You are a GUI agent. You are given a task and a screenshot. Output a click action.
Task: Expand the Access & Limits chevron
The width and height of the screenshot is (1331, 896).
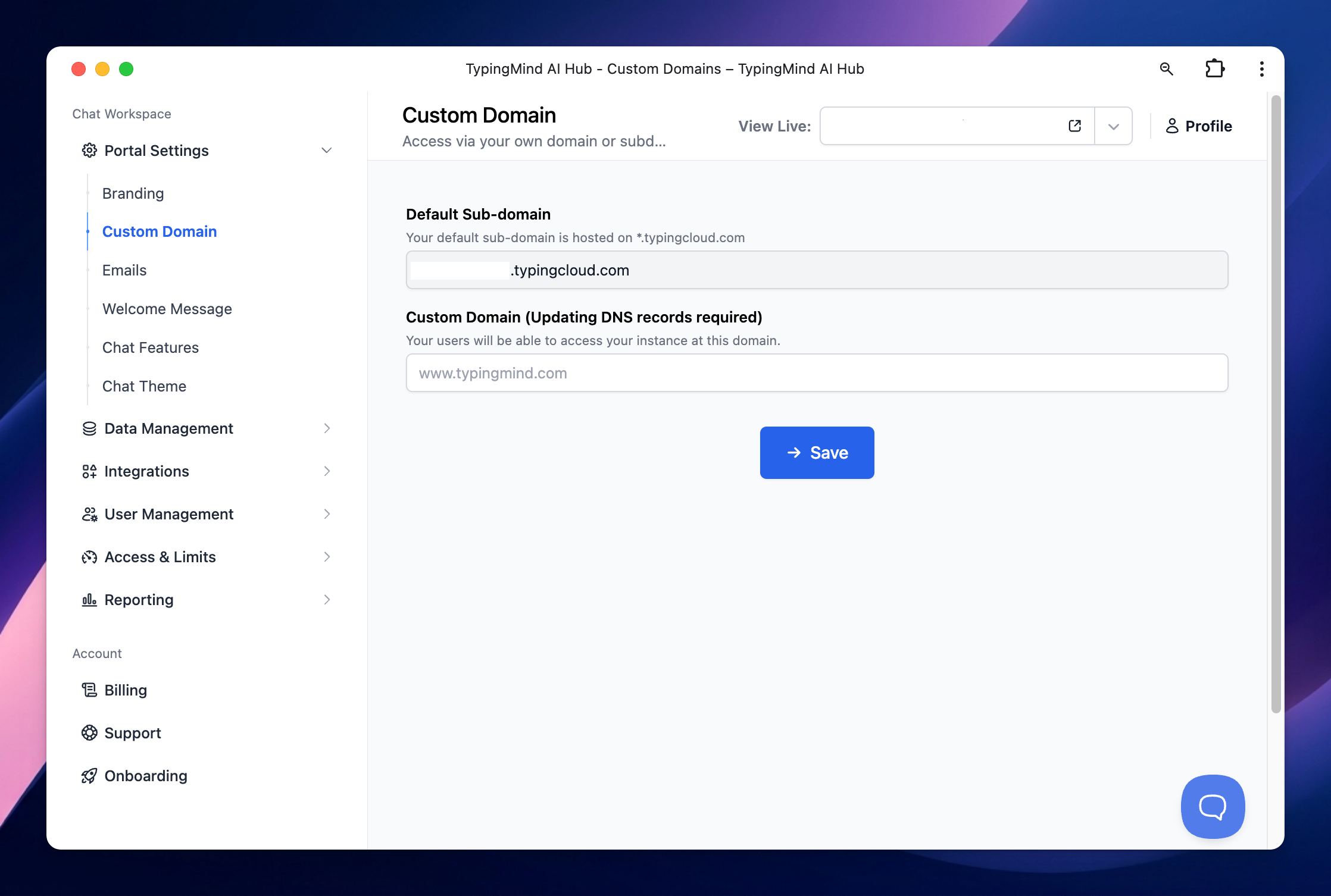(x=327, y=557)
